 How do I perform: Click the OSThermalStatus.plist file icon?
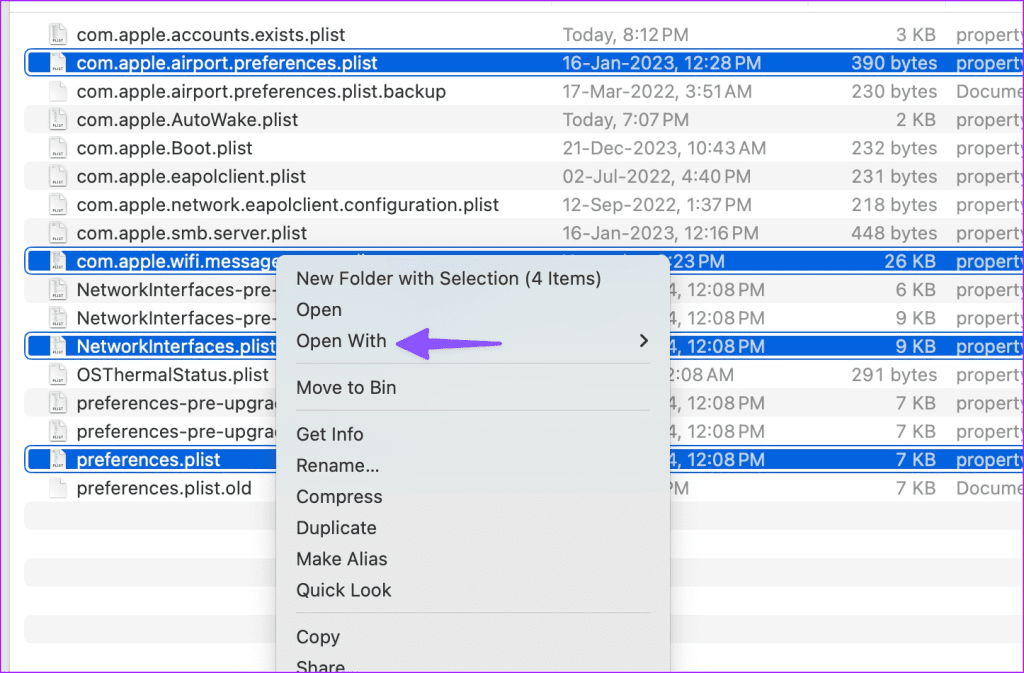tap(59, 375)
